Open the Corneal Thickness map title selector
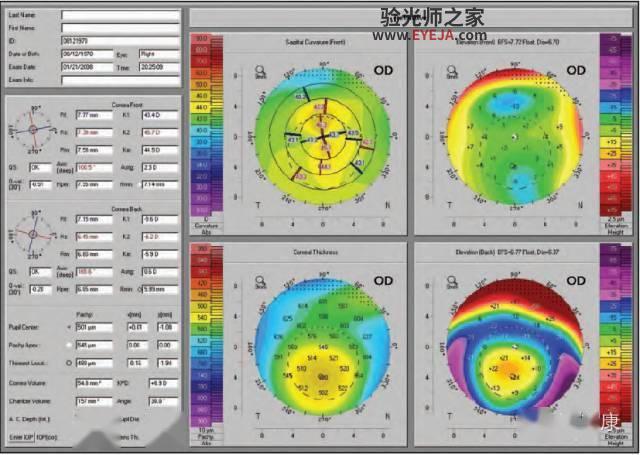The width and height of the screenshot is (640, 455). (x=315, y=252)
